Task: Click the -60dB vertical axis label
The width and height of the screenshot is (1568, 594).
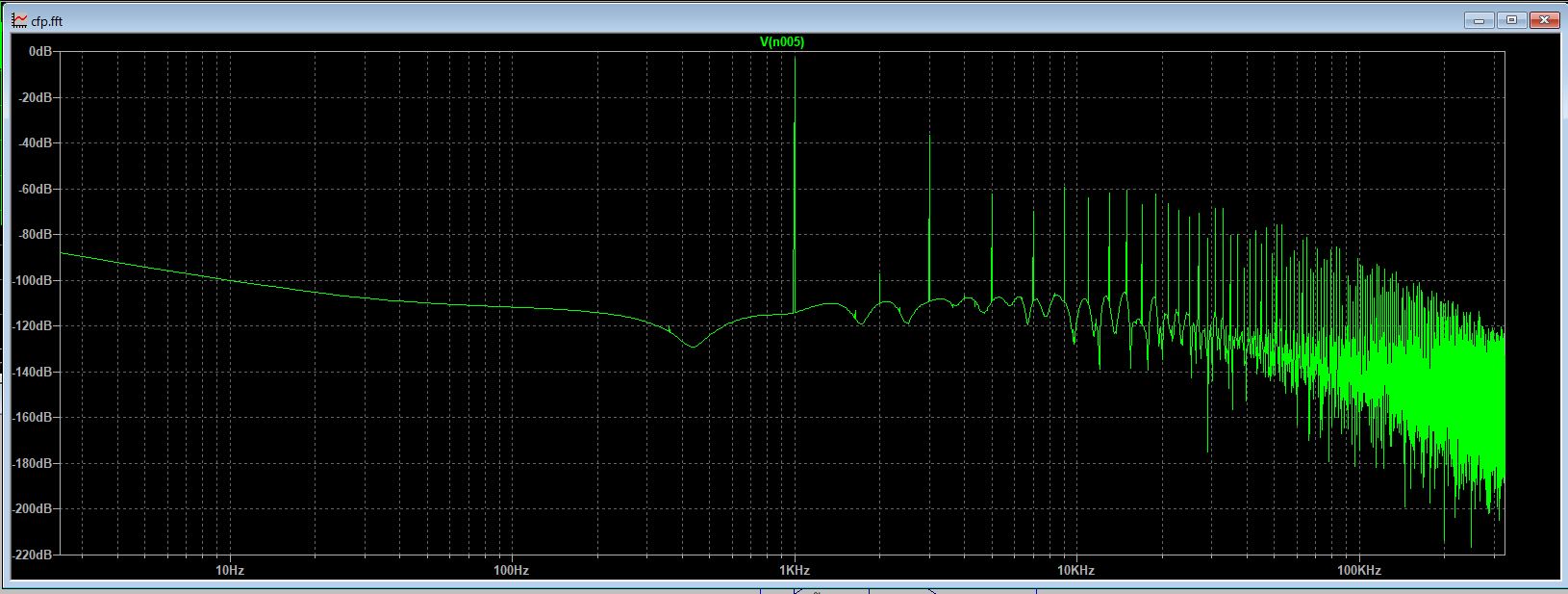Action: (x=37, y=189)
